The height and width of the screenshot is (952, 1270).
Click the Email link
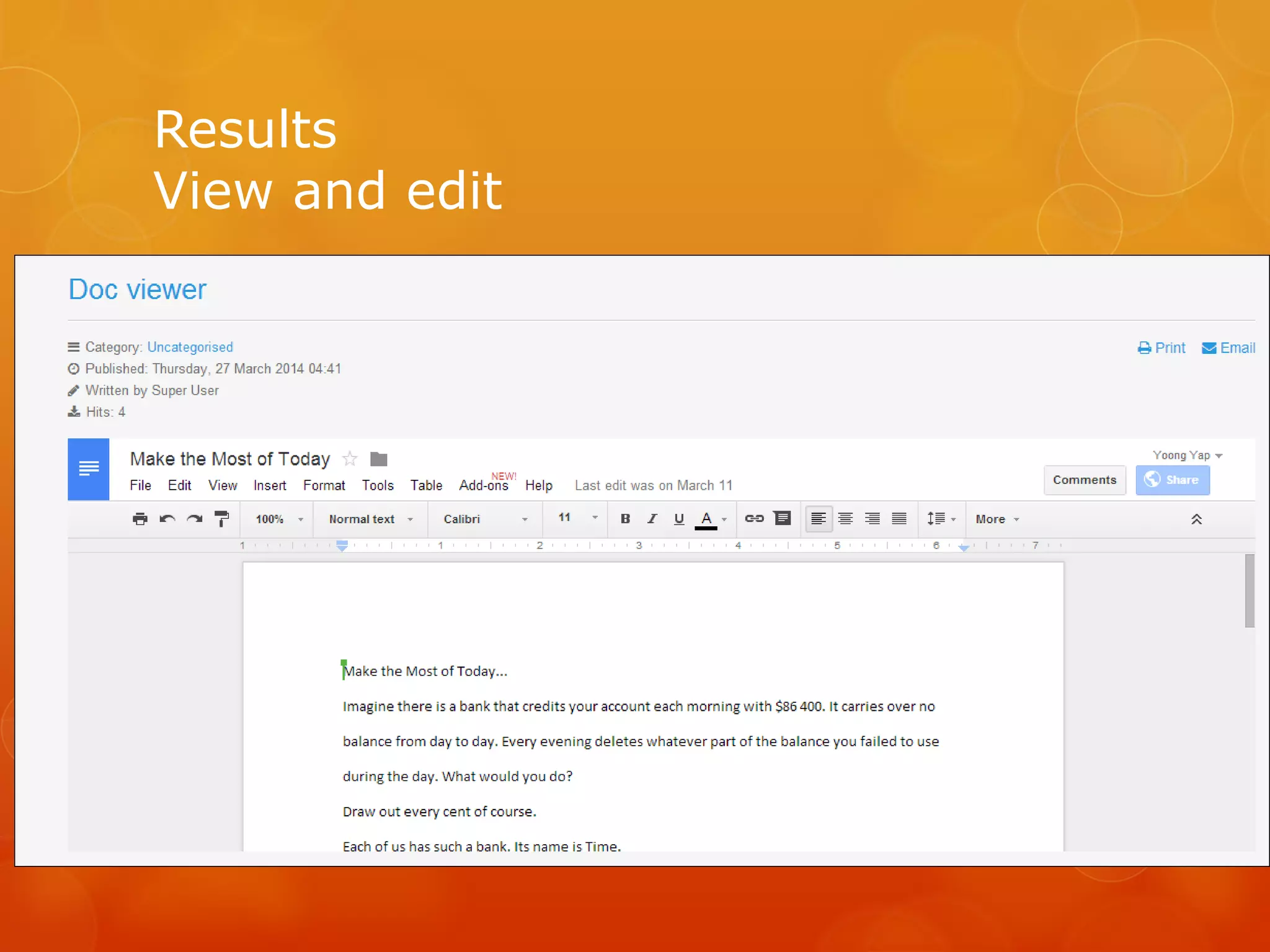pyautogui.click(x=1228, y=348)
